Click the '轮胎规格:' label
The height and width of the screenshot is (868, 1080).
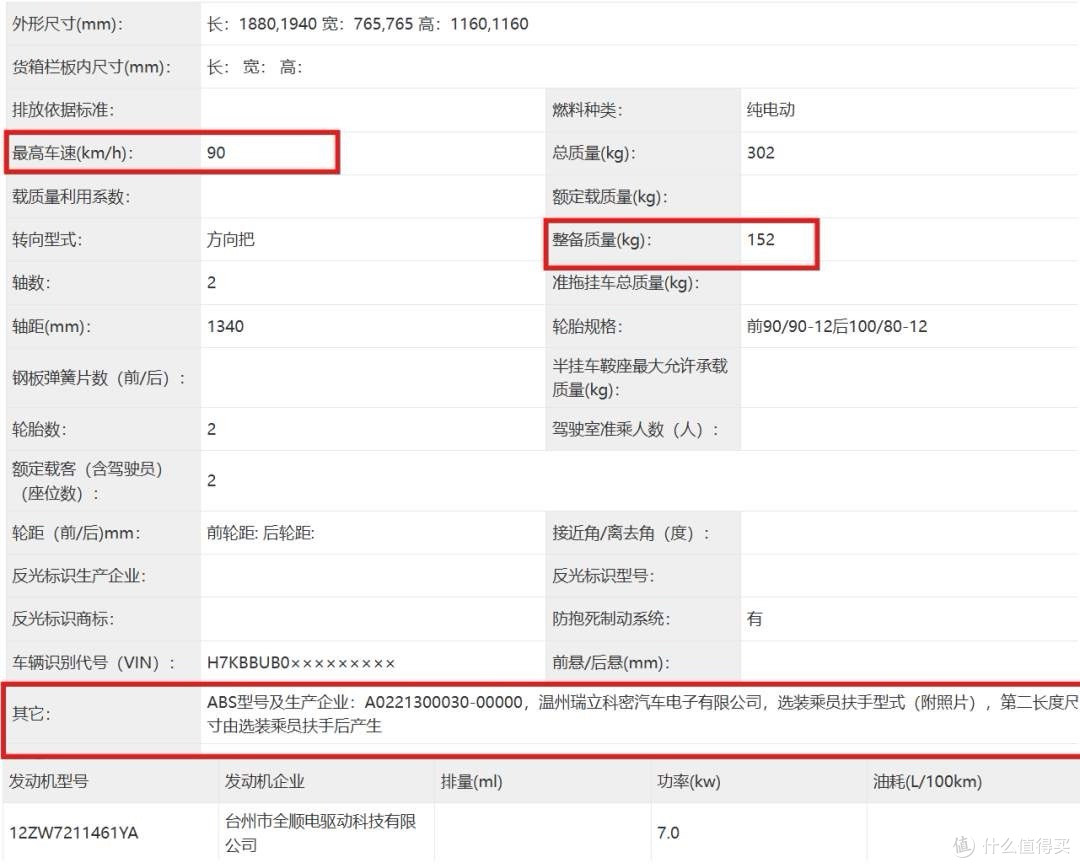coord(587,327)
